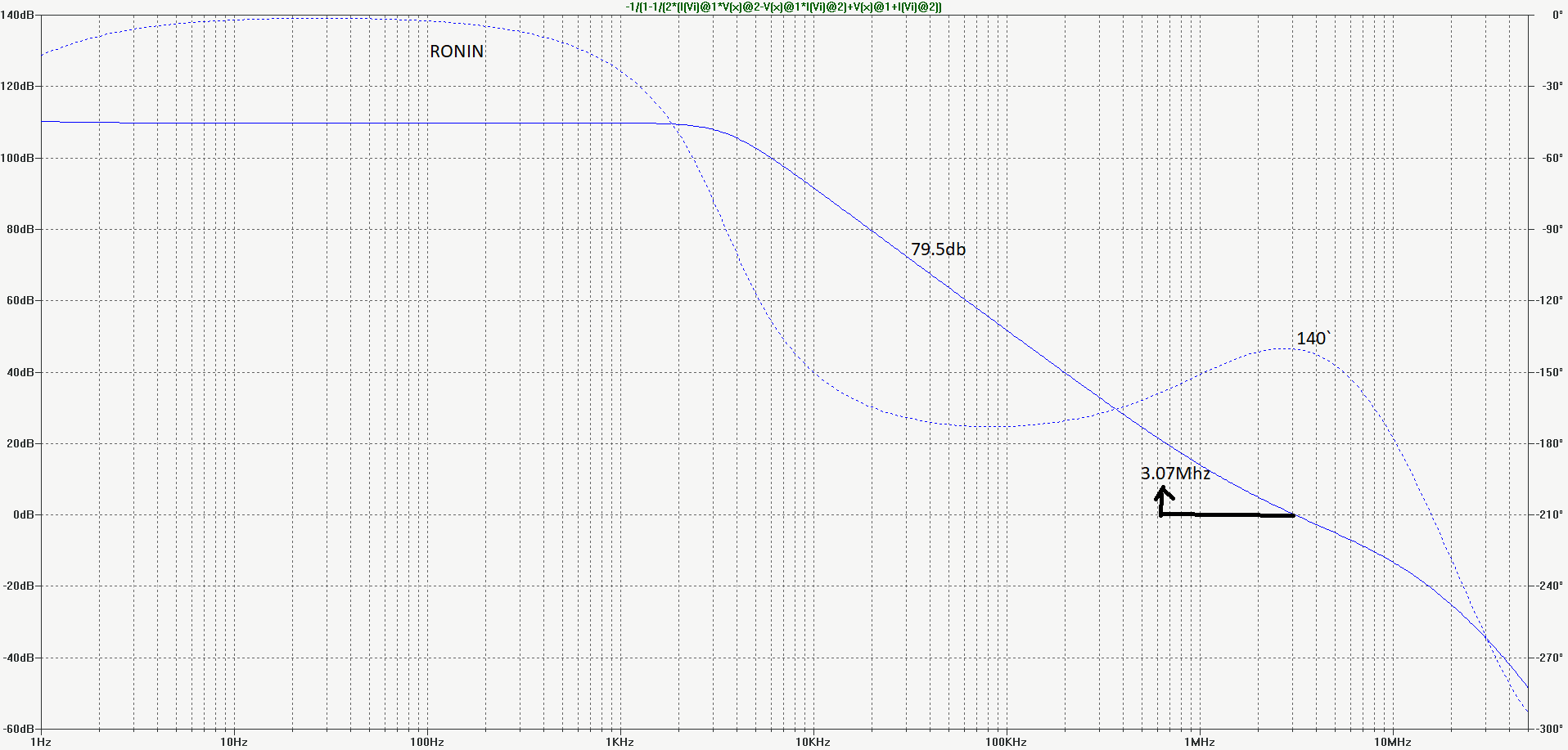Click the -300° phase axis label
The image size is (1568, 750).
(1549, 729)
